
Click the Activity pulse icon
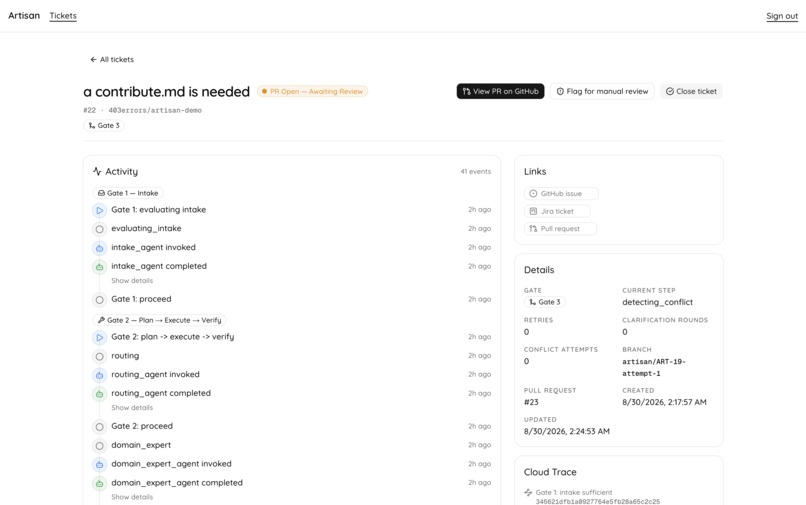point(97,171)
